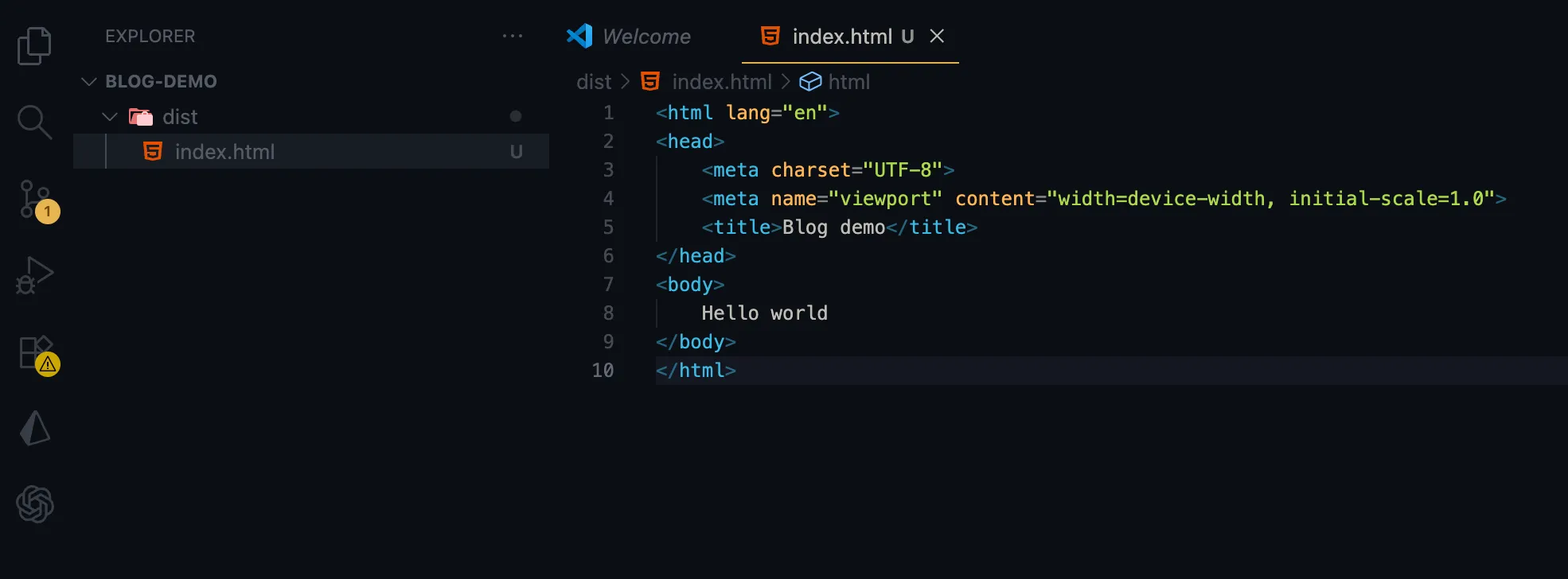Click html symbol in the breadcrumb
Image resolution: width=1568 pixels, height=579 pixels.
pos(849,81)
